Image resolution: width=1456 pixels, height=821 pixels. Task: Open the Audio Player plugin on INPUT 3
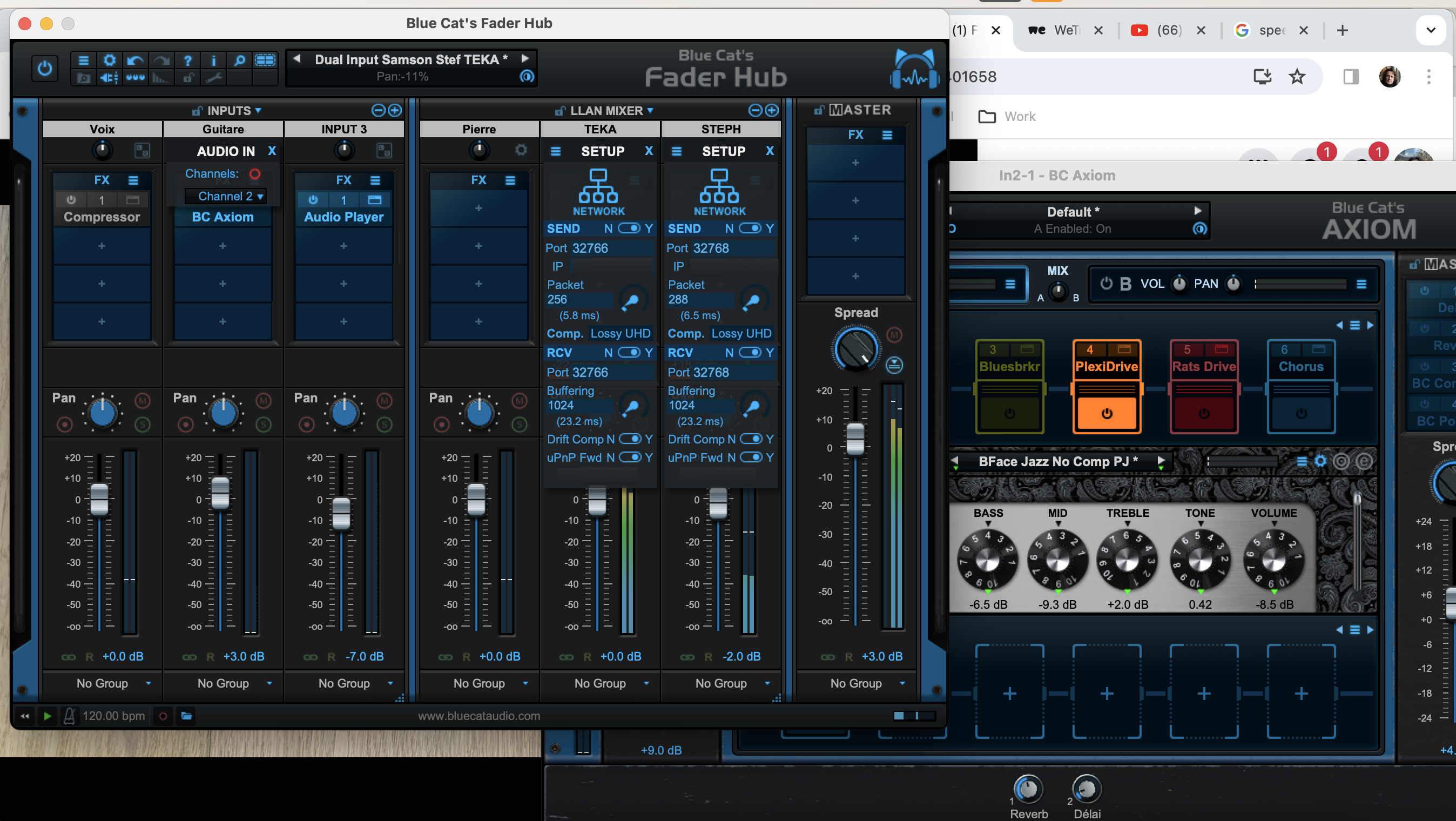coord(343,217)
